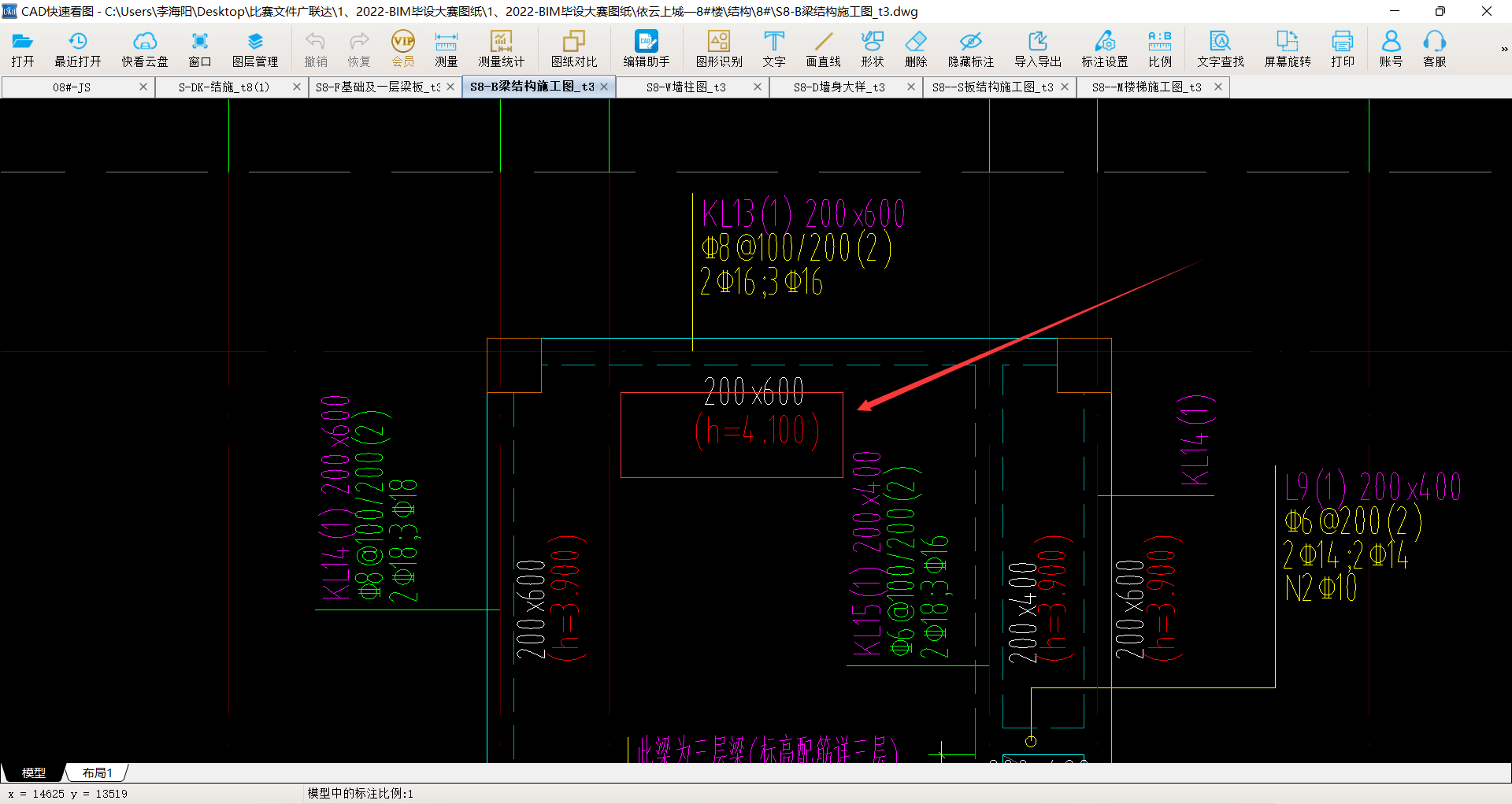Screen dimensions: 1512x804
Task: Close the 08#-JS tab
Action: [x=143, y=87]
